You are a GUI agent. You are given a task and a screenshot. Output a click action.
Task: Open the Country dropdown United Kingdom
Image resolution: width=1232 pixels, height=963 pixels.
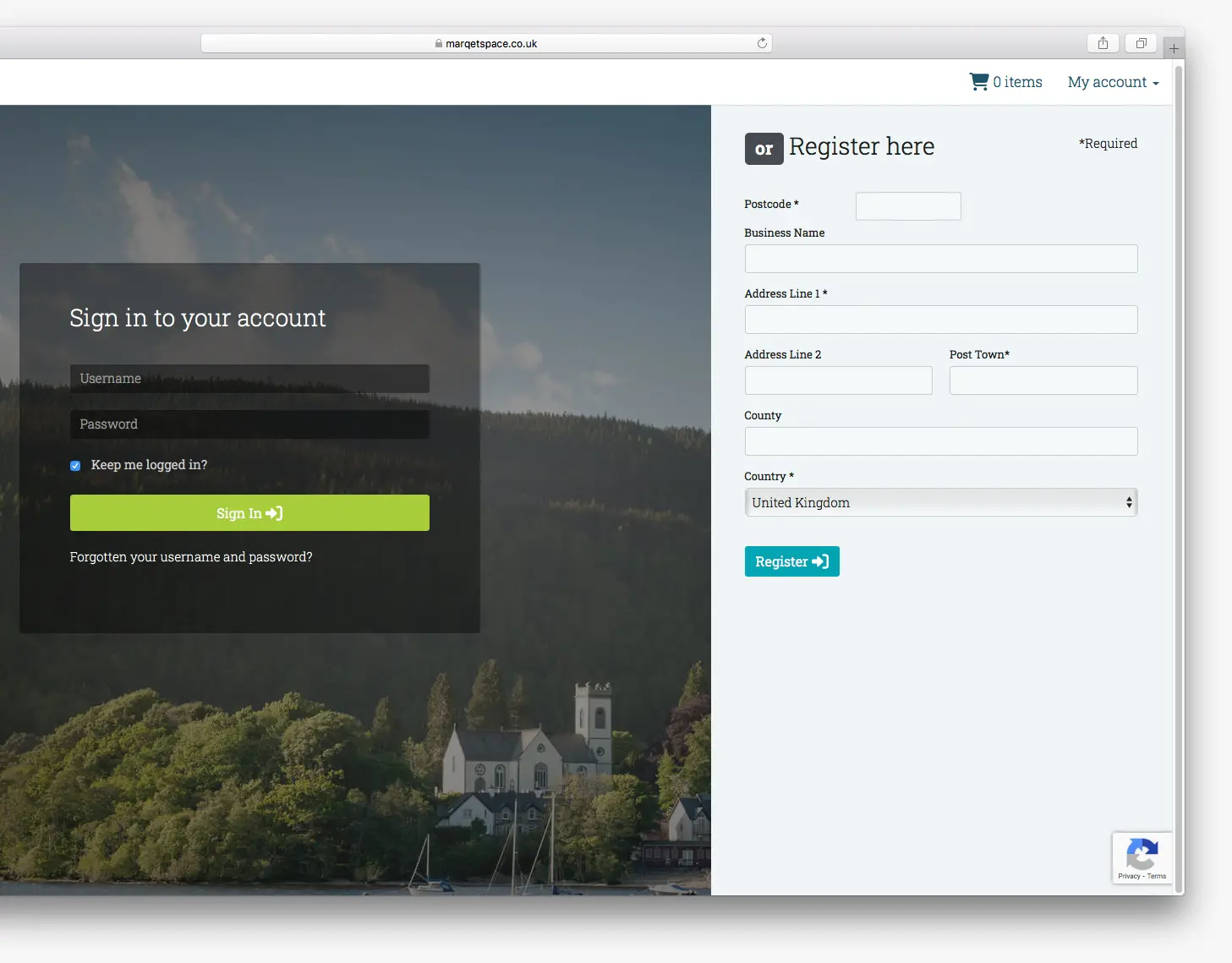pyautogui.click(x=941, y=502)
